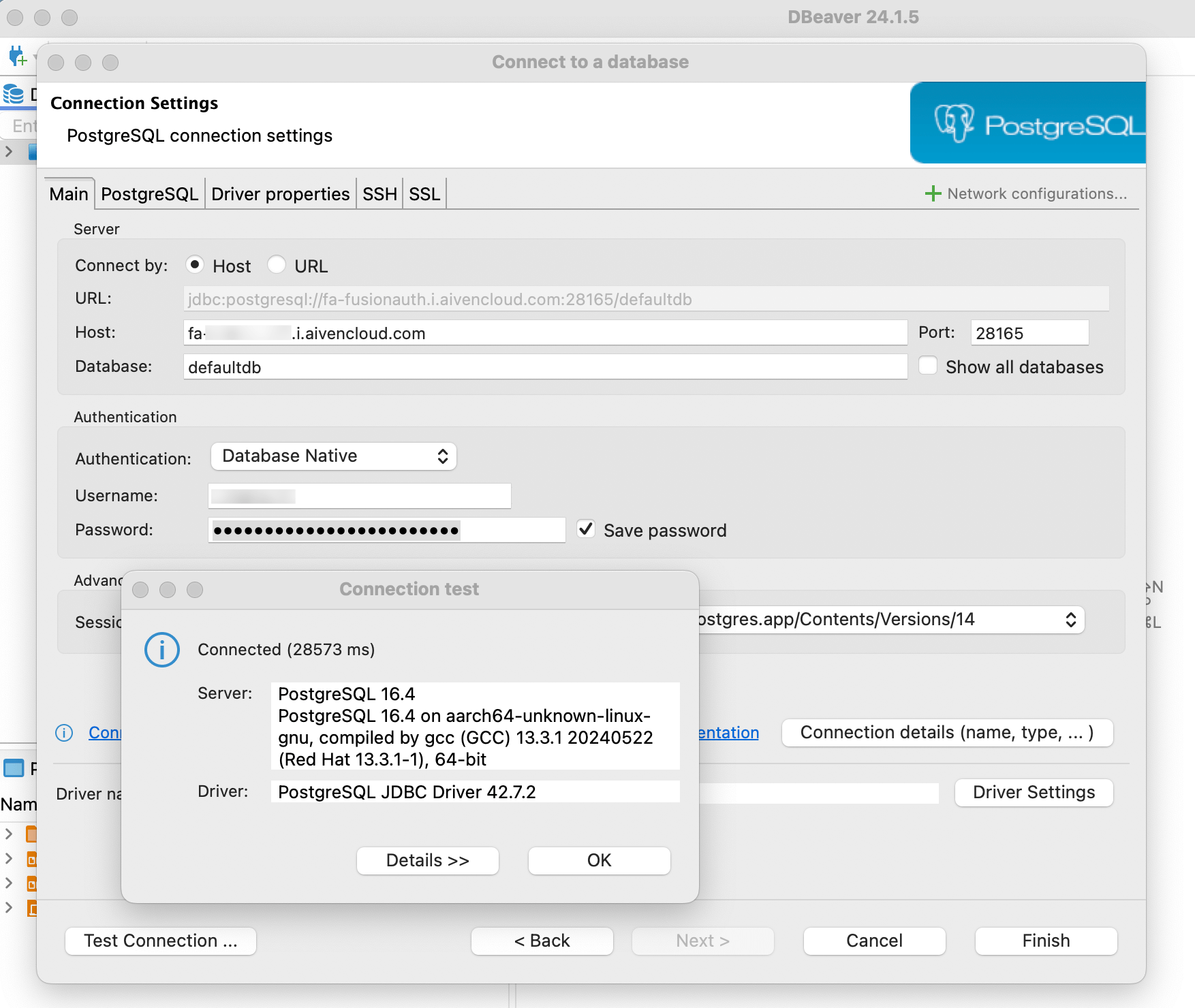
Task: Select the URL radio button
Action: (x=277, y=265)
